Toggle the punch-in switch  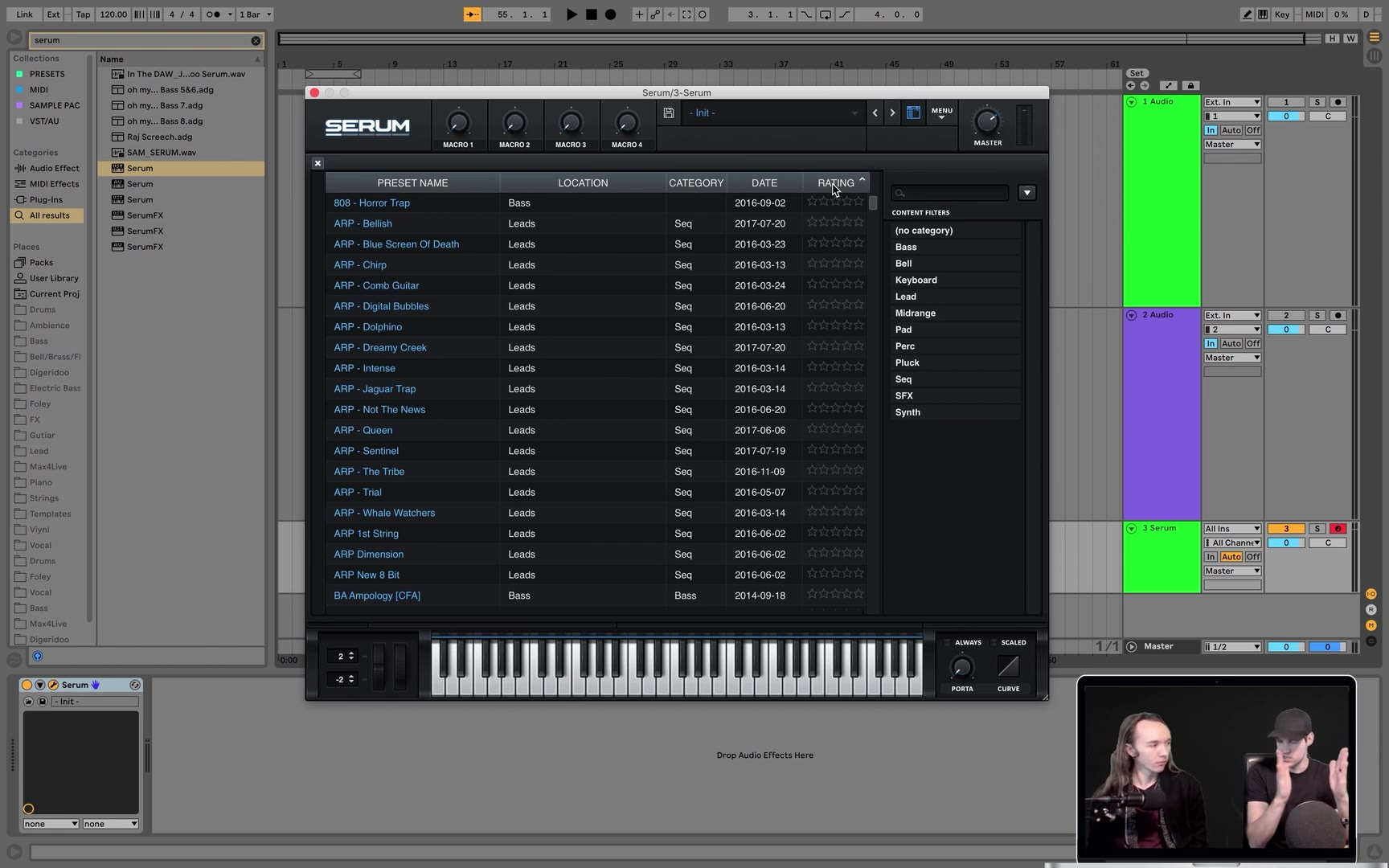(x=806, y=14)
